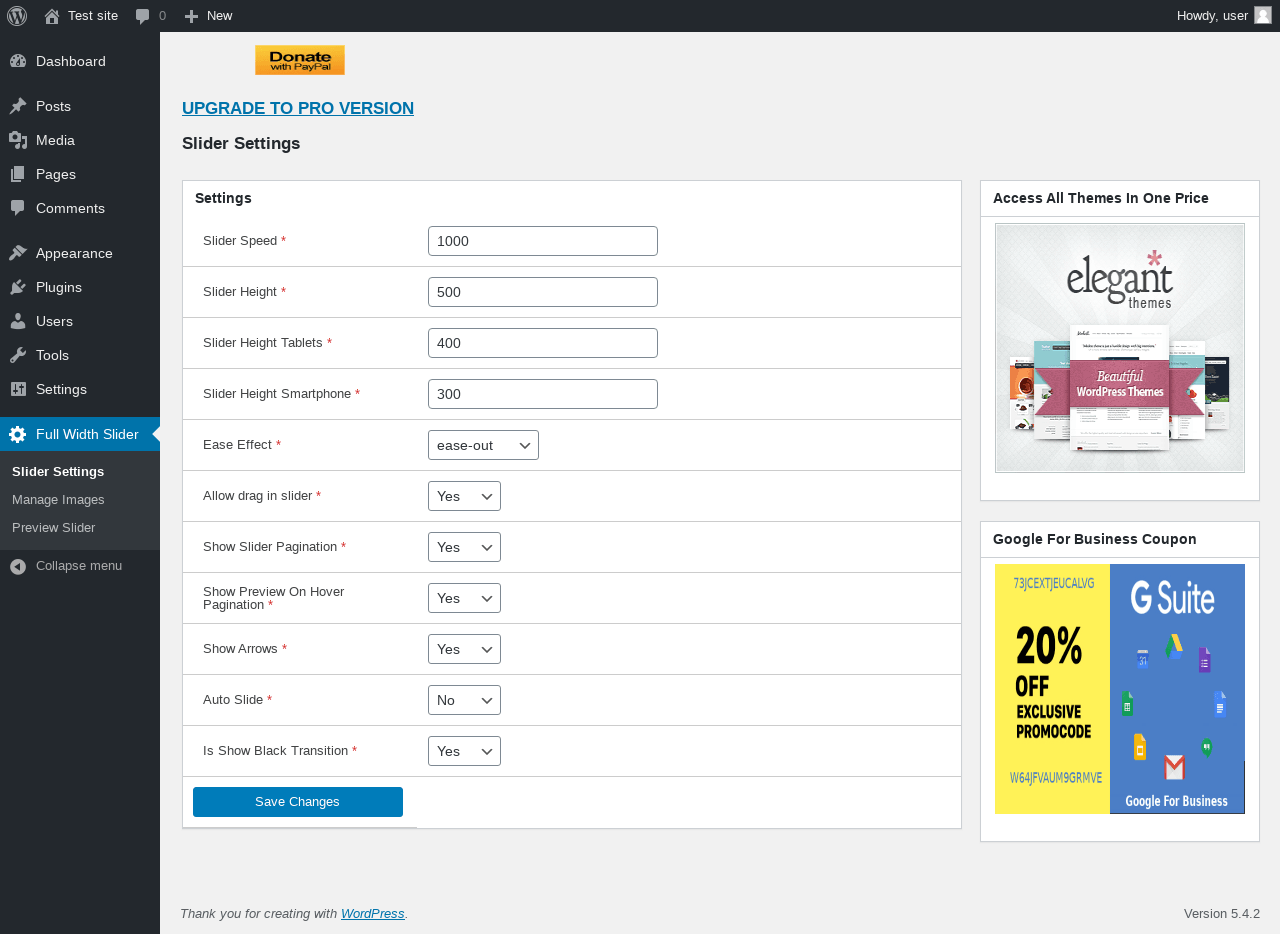
Task: Follow the UPGRADE TO PRO VERSION link
Action: coord(298,108)
